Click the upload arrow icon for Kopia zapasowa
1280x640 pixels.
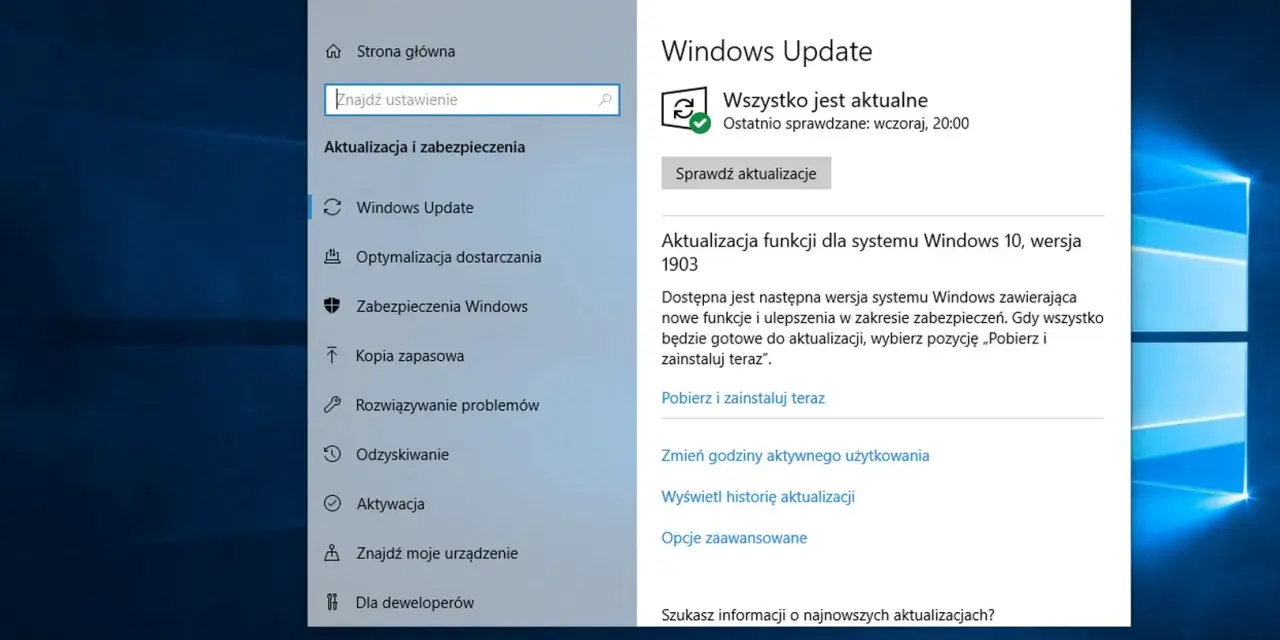[x=333, y=355]
